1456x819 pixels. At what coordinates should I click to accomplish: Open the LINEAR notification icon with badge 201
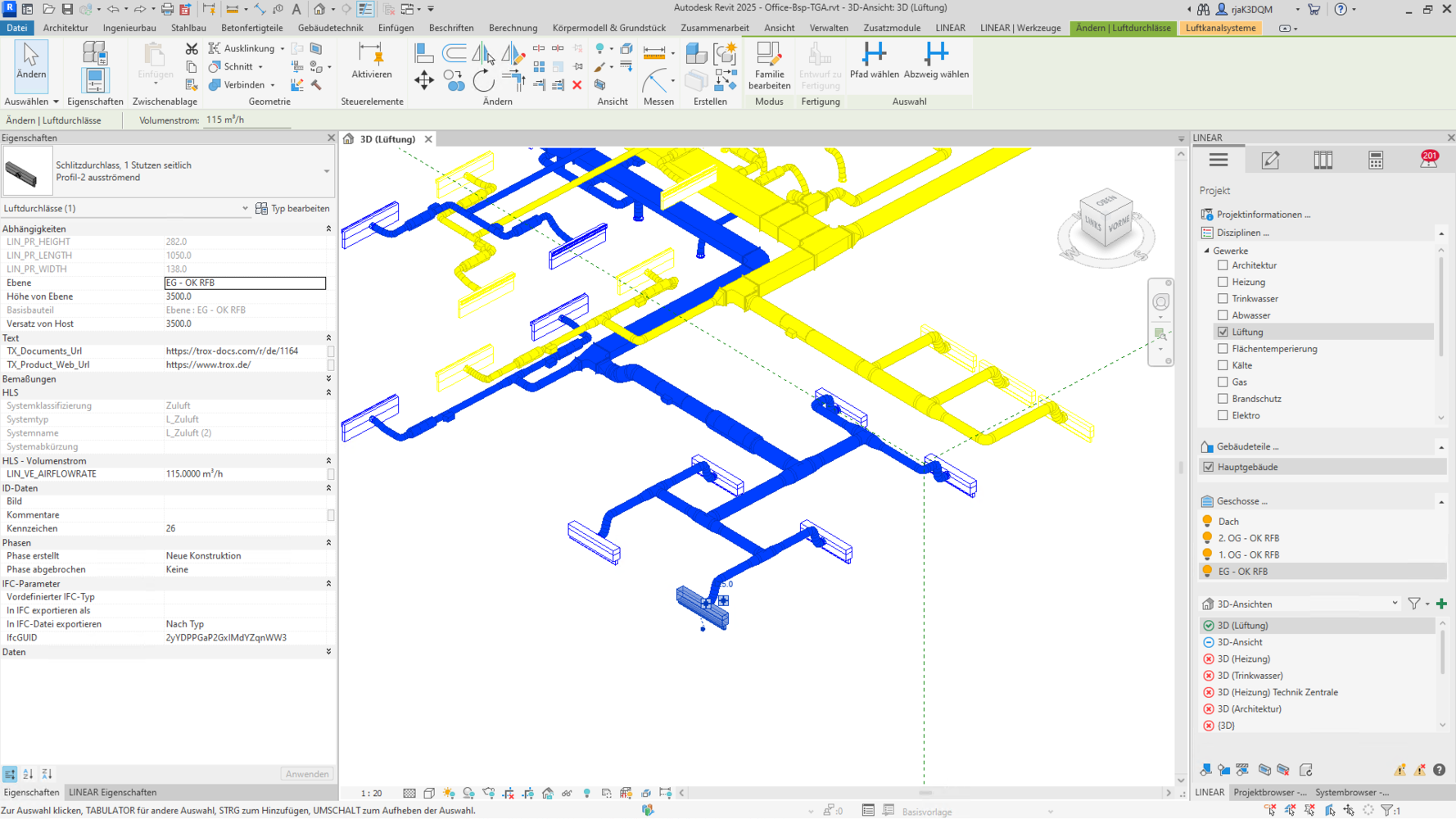click(1428, 160)
